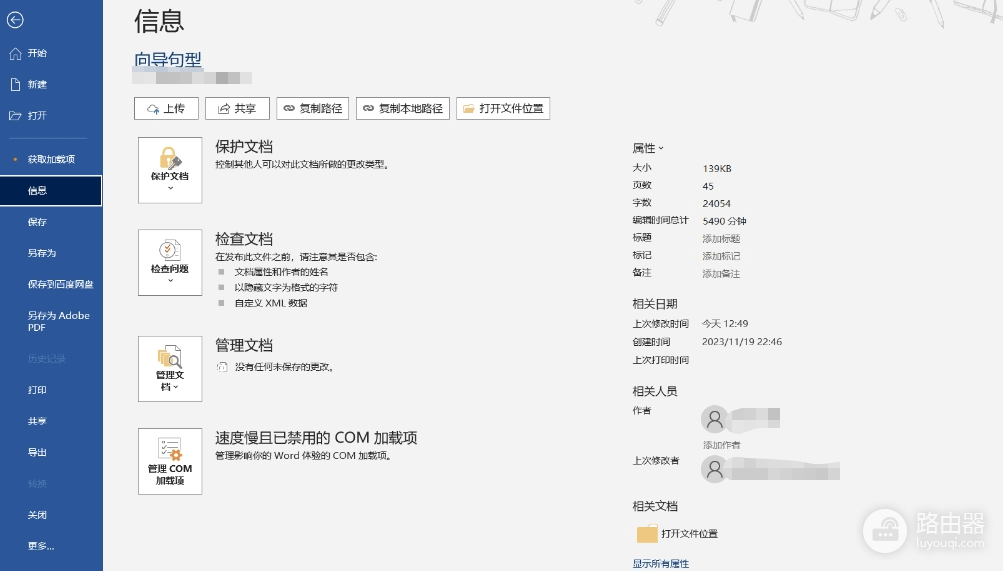Select the 信息 tab in sidebar

point(51,191)
